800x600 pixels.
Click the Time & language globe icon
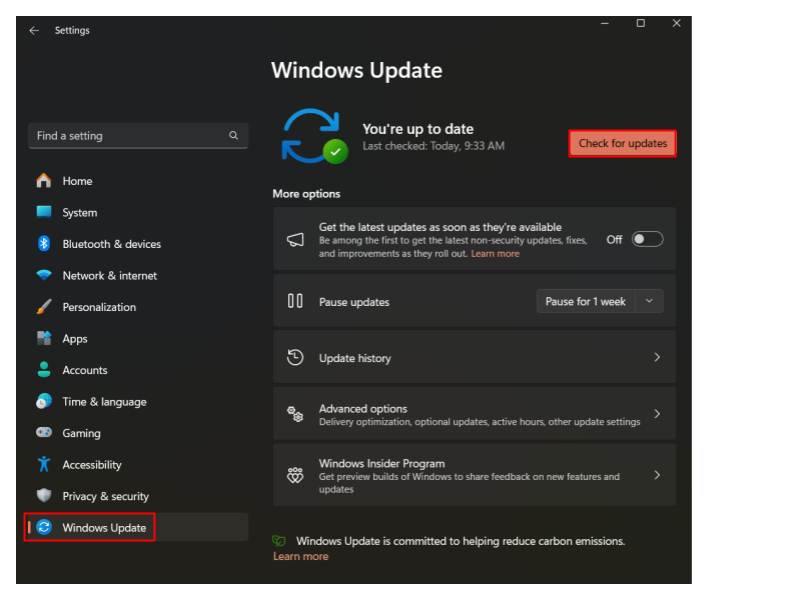click(x=44, y=401)
